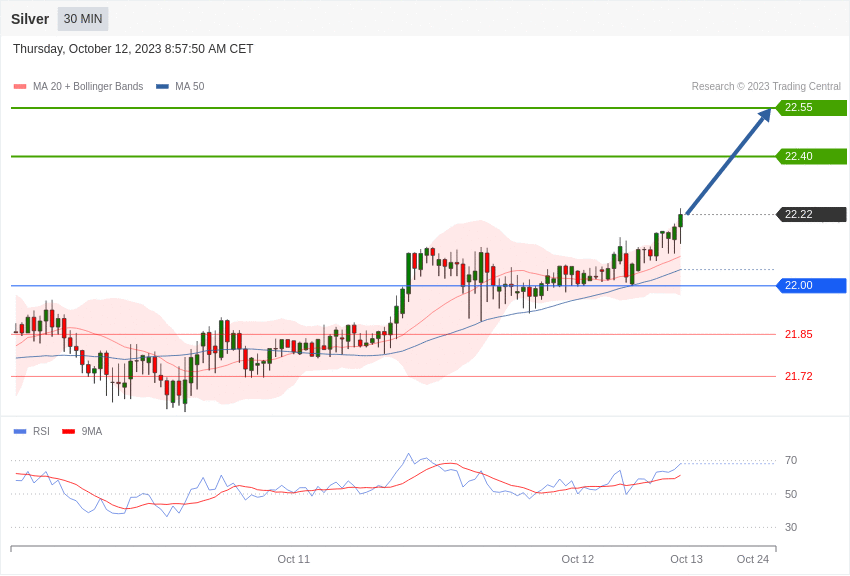
Task: Click the RSI 70 level label
Action: point(791,461)
